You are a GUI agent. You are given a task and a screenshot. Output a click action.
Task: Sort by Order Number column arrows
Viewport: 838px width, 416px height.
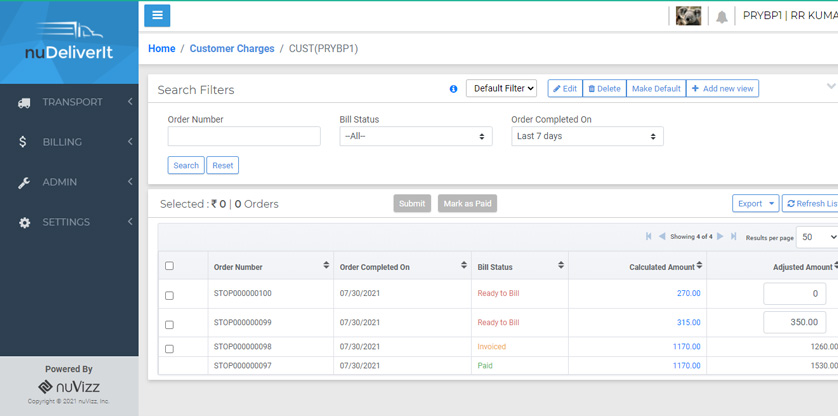[x=326, y=265]
